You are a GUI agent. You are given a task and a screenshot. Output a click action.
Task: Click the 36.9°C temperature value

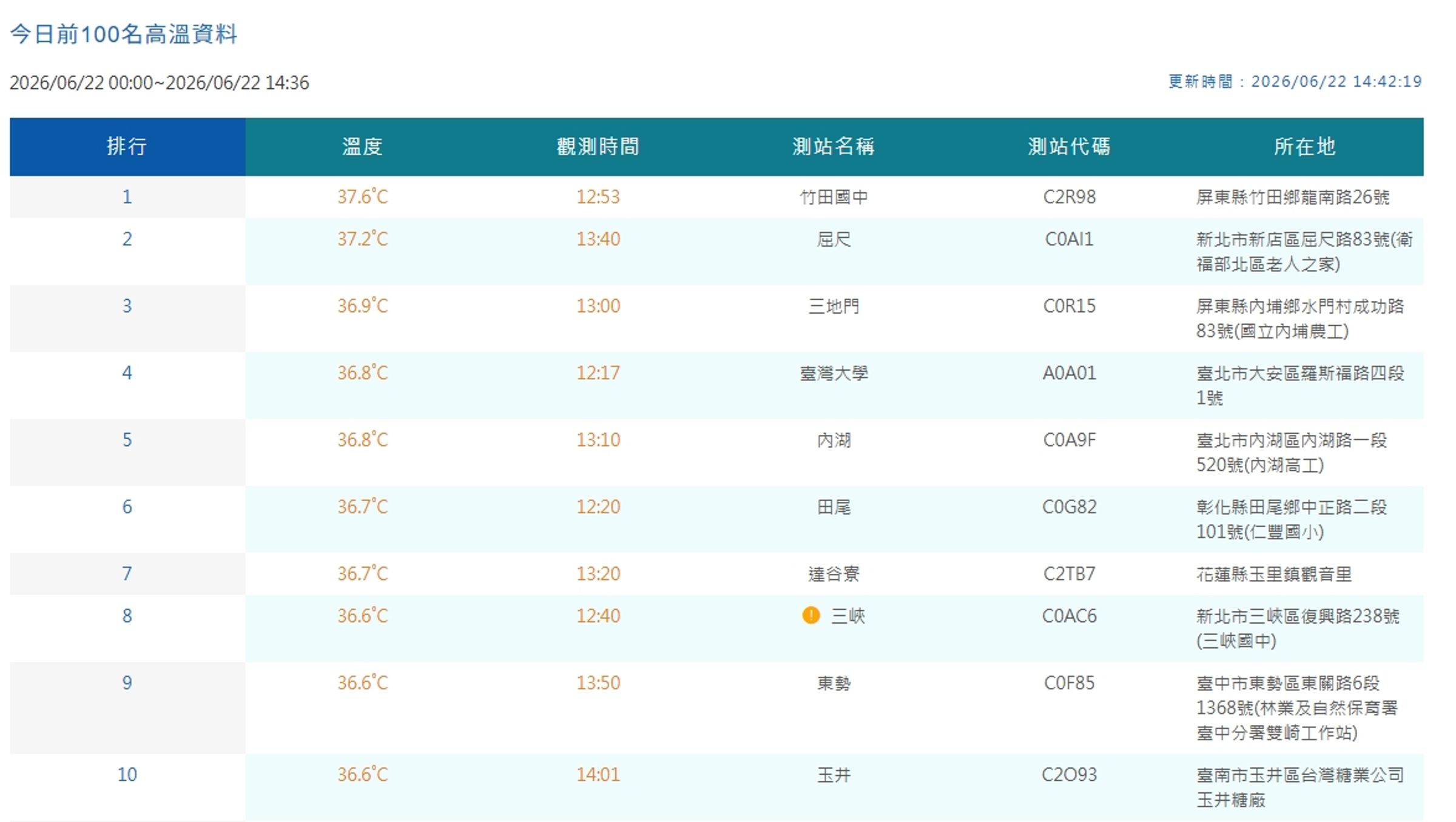click(362, 306)
